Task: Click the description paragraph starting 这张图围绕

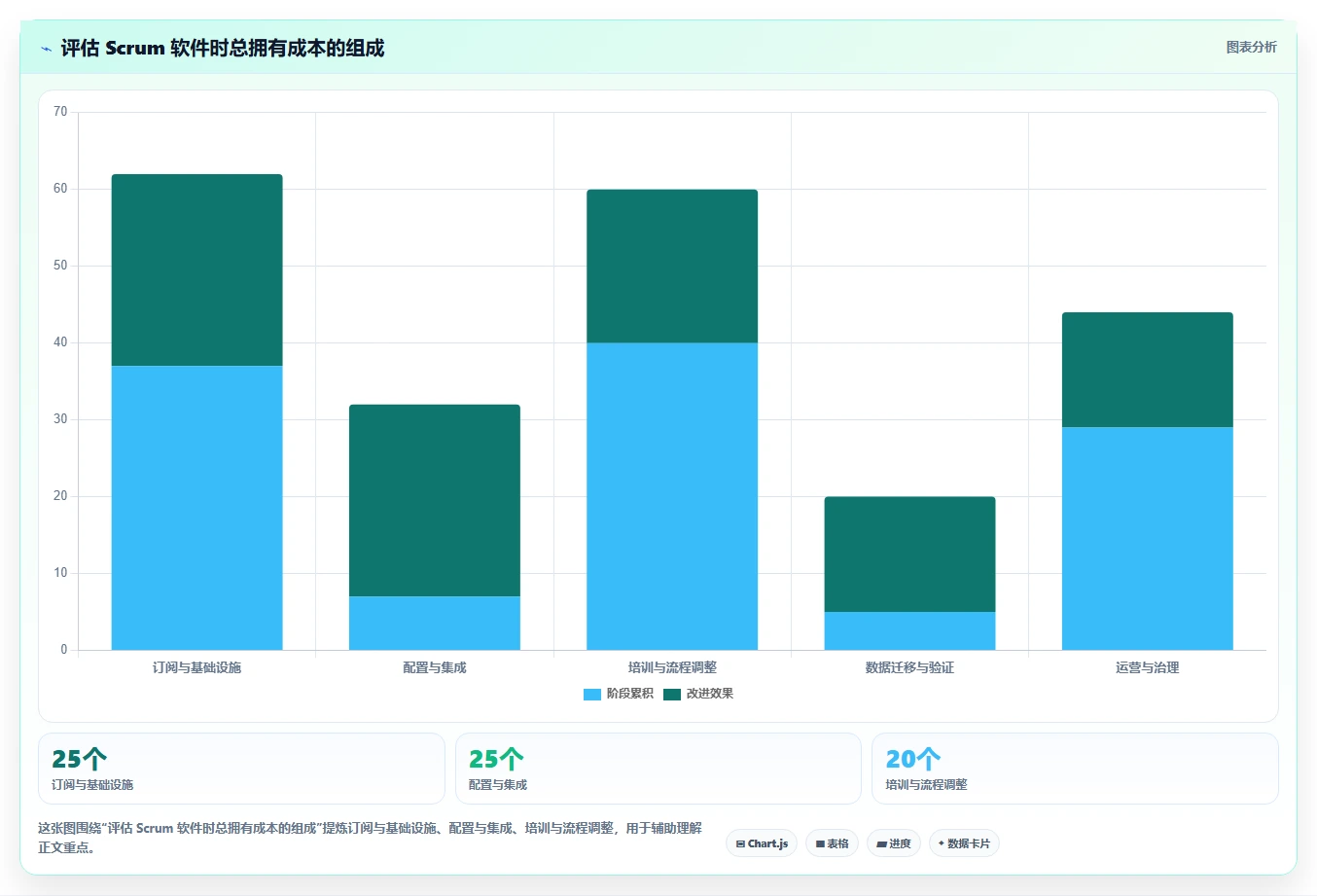Action: [370, 838]
